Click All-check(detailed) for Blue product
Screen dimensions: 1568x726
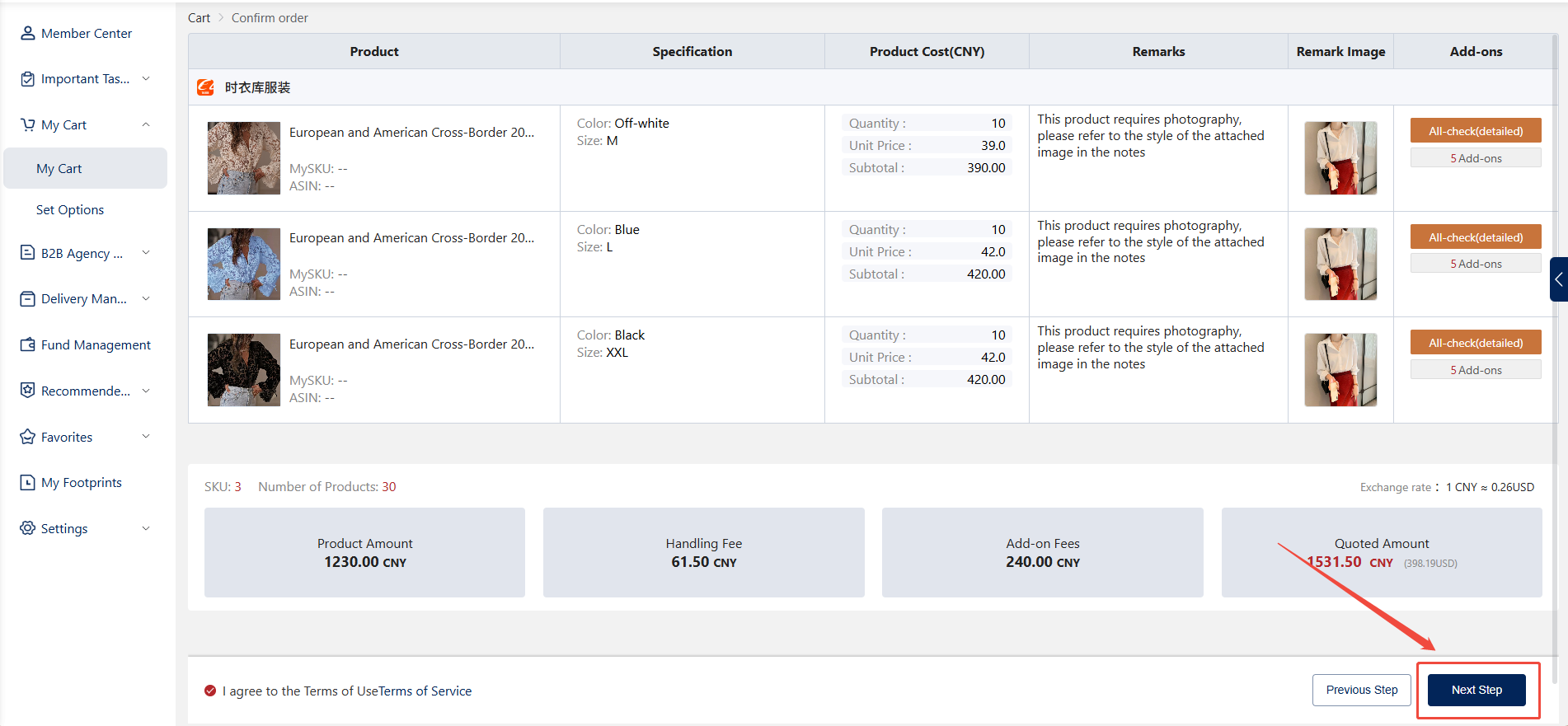(x=1476, y=237)
